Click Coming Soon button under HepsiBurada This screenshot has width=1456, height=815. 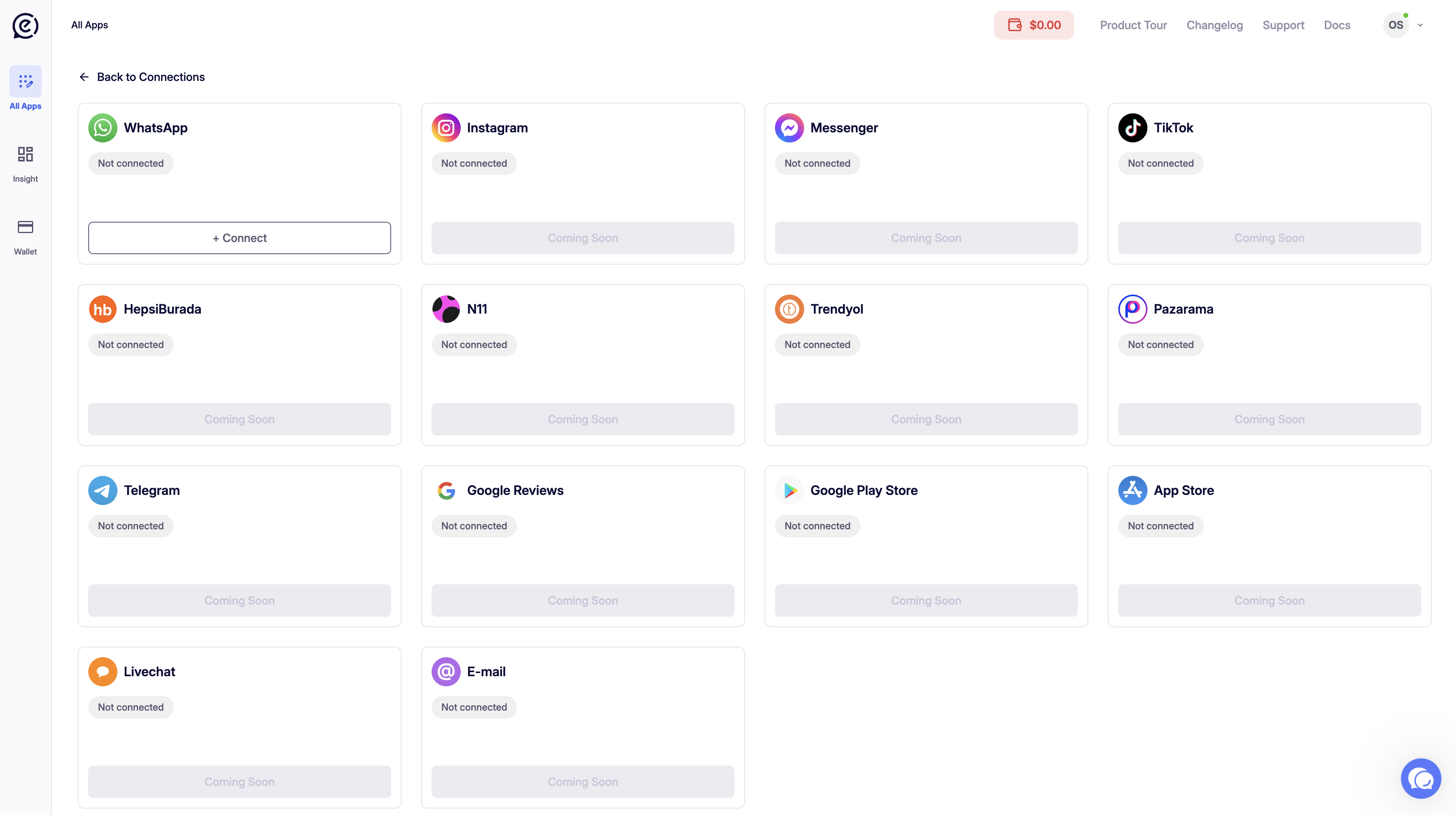coord(240,419)
